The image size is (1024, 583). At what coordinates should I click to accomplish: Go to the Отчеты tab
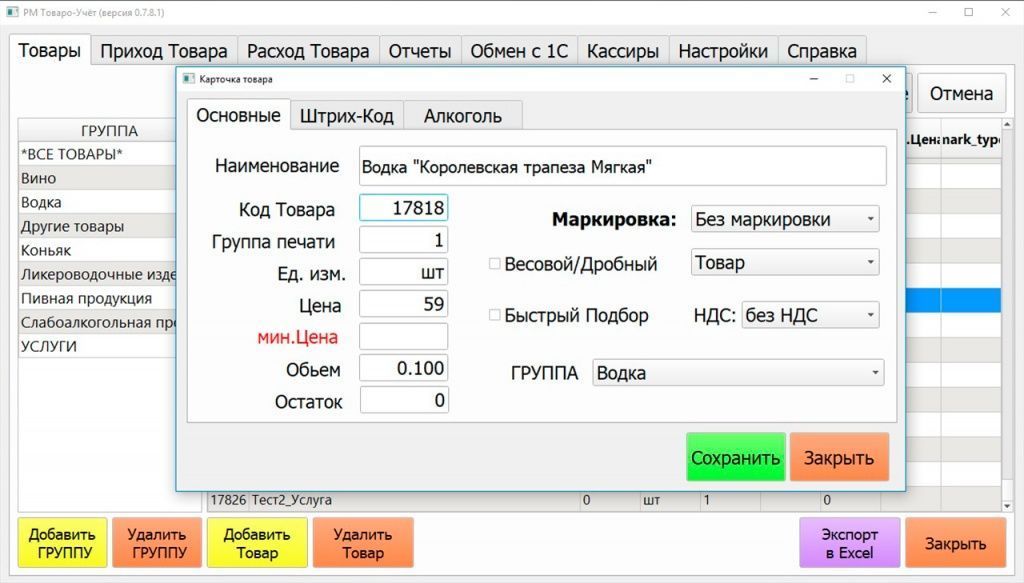(x=420, y=51)
